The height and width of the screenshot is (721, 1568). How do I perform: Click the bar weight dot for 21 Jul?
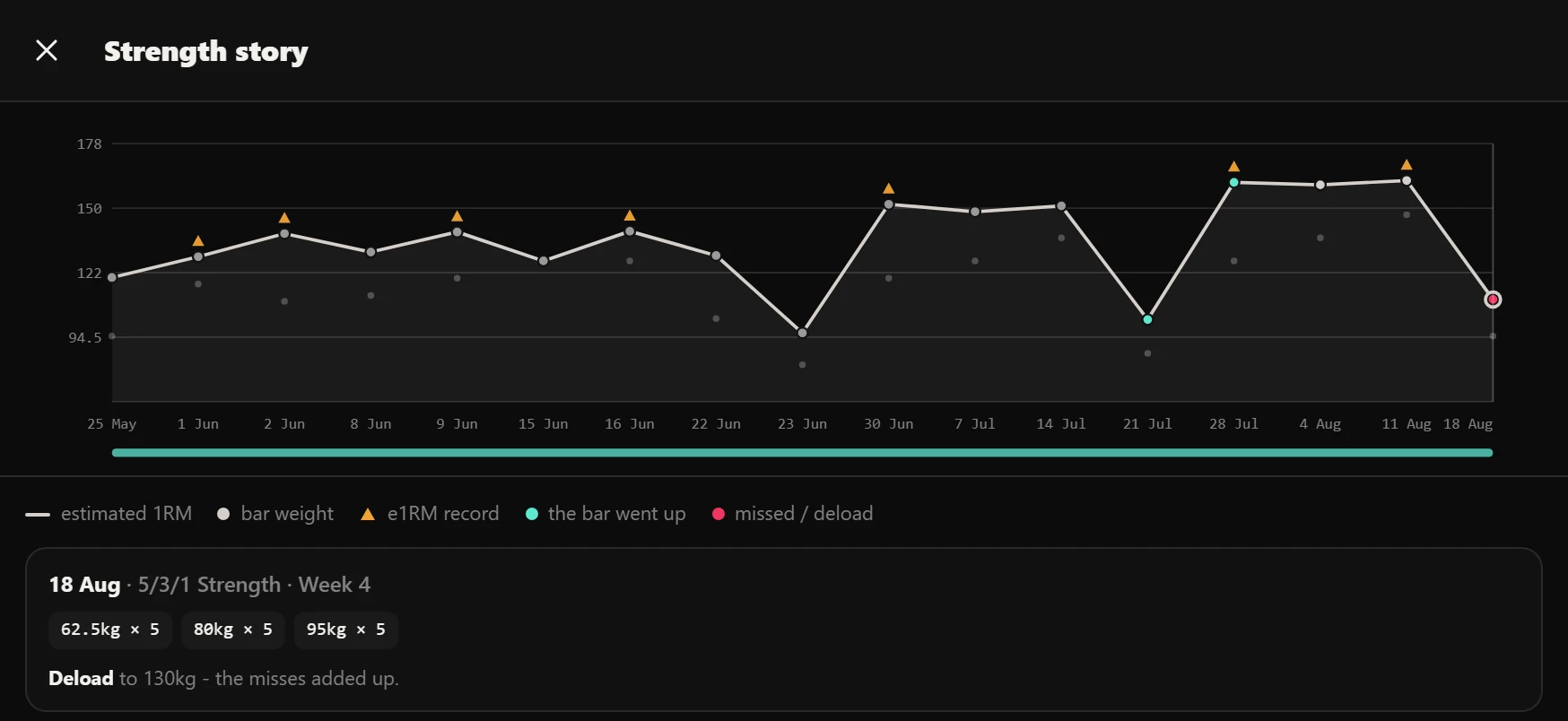click(x=1147, y=353)
